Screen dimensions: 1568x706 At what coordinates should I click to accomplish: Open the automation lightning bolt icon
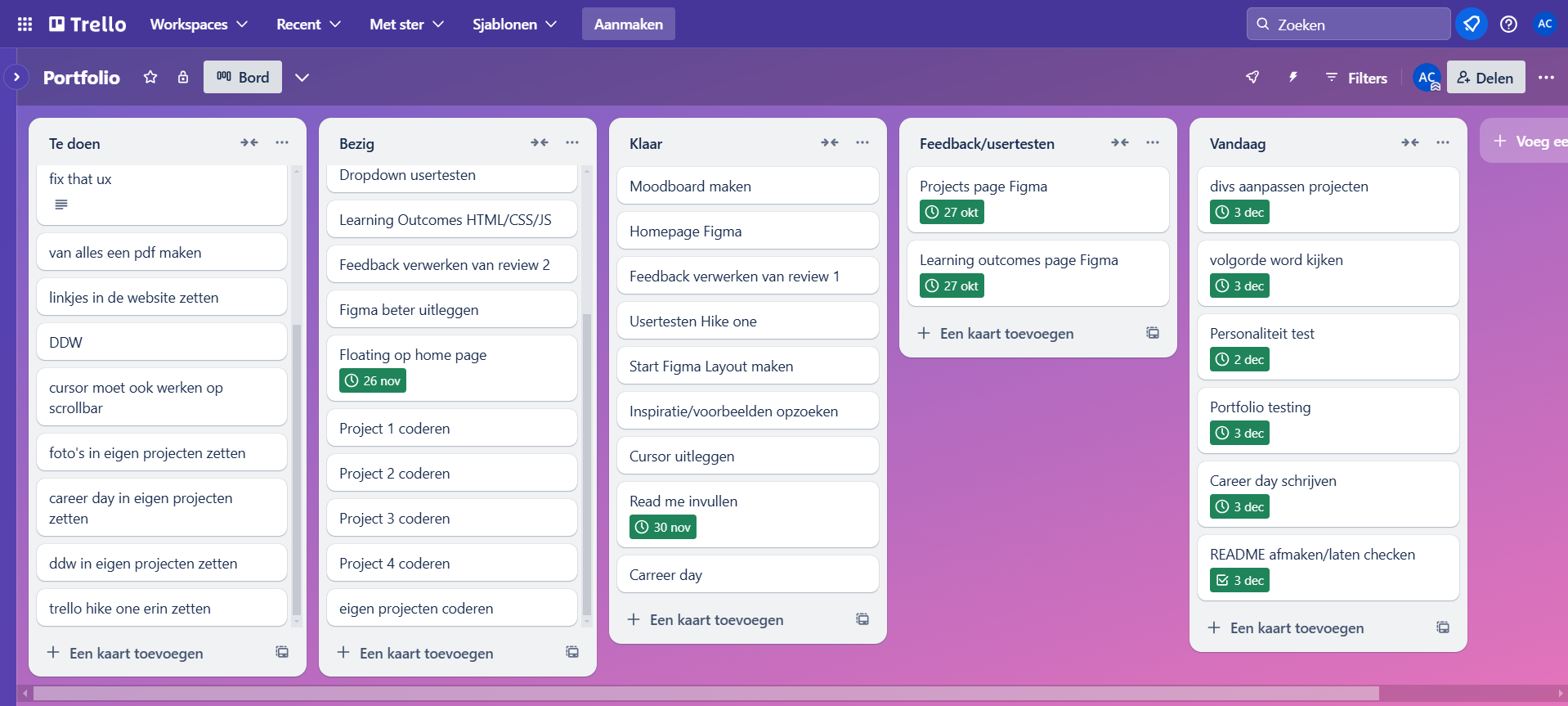point(1292,77)
